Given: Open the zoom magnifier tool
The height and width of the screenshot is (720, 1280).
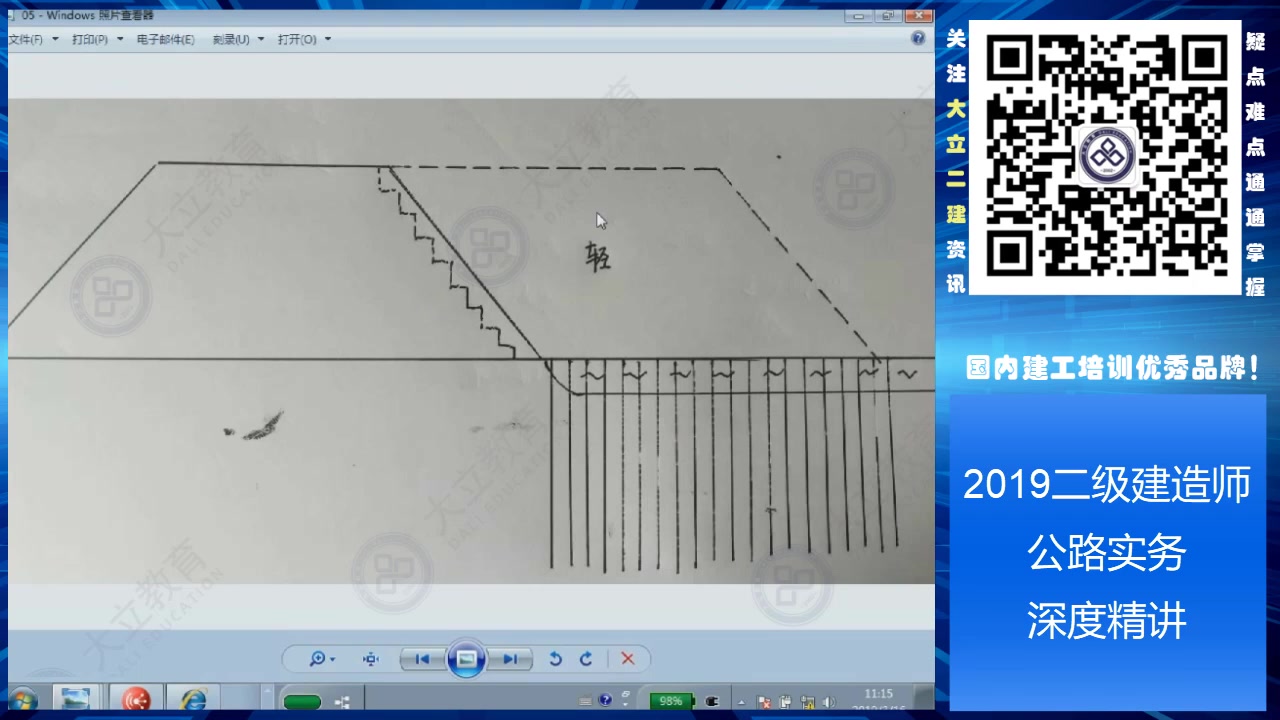Looking at the screenshot, I should [318, 659].
